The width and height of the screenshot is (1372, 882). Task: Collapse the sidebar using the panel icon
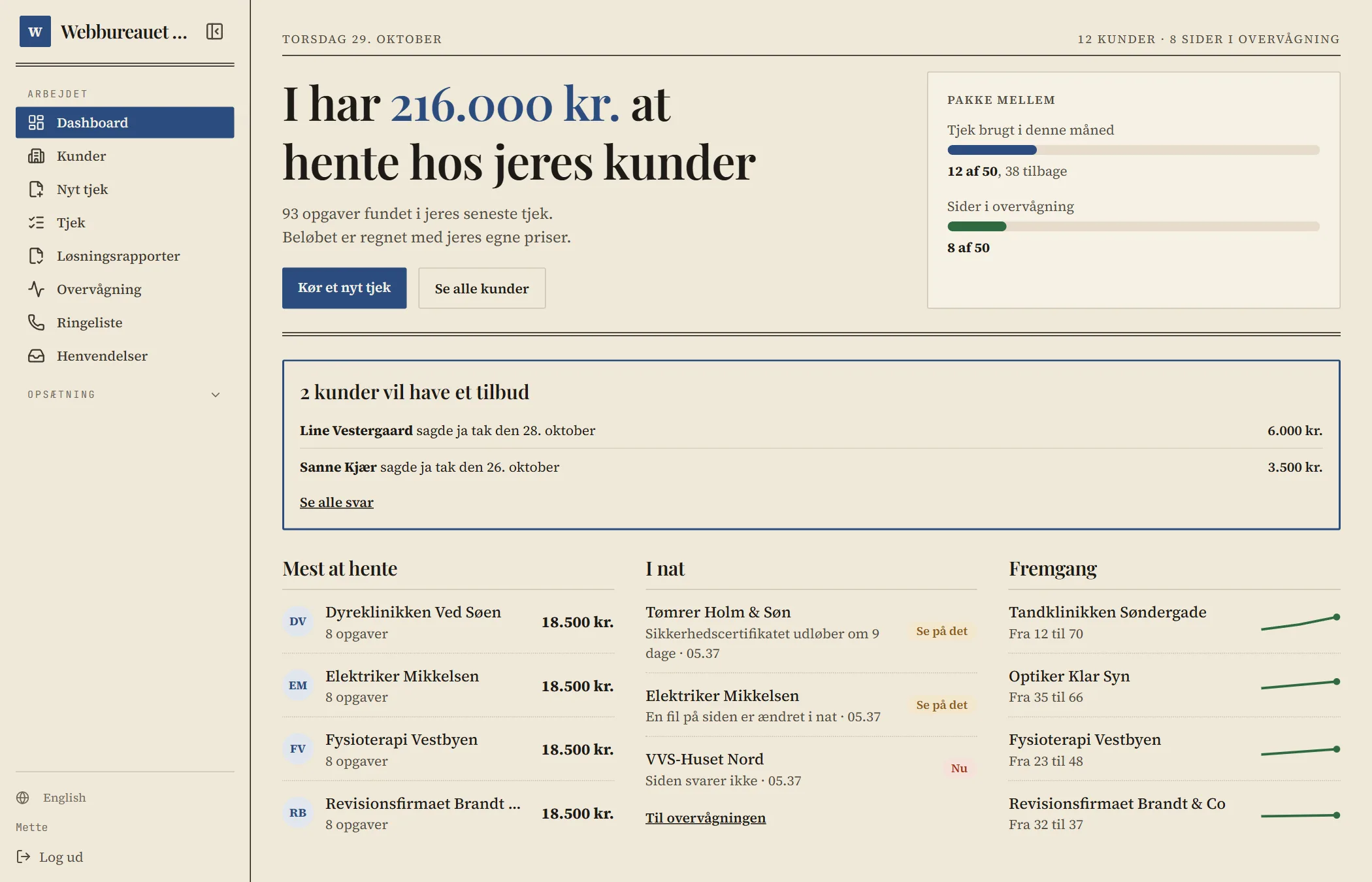[214, 31]
